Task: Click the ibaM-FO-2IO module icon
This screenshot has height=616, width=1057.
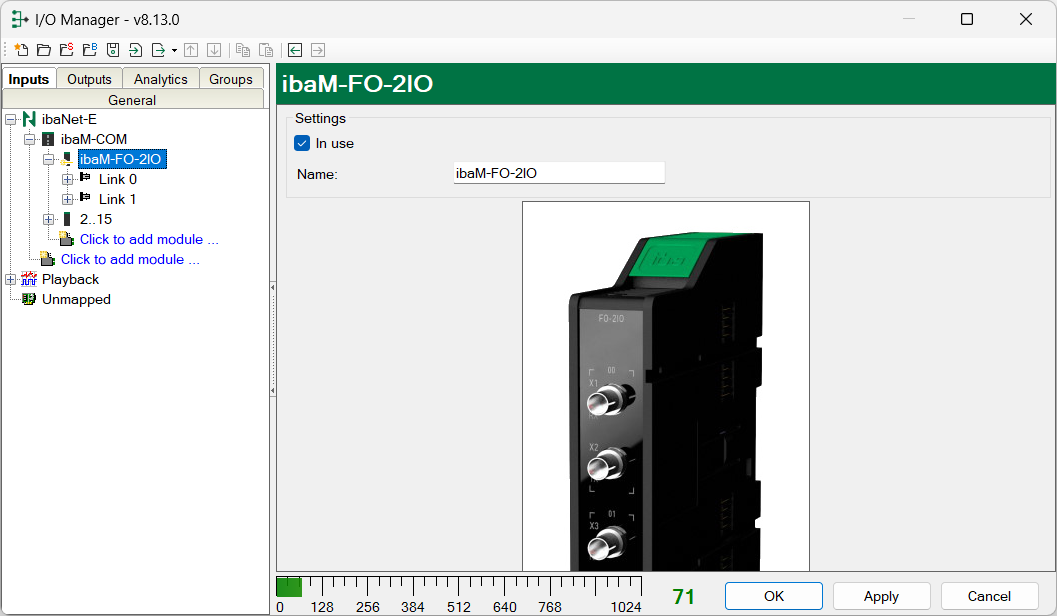Action: pos(67,159)
